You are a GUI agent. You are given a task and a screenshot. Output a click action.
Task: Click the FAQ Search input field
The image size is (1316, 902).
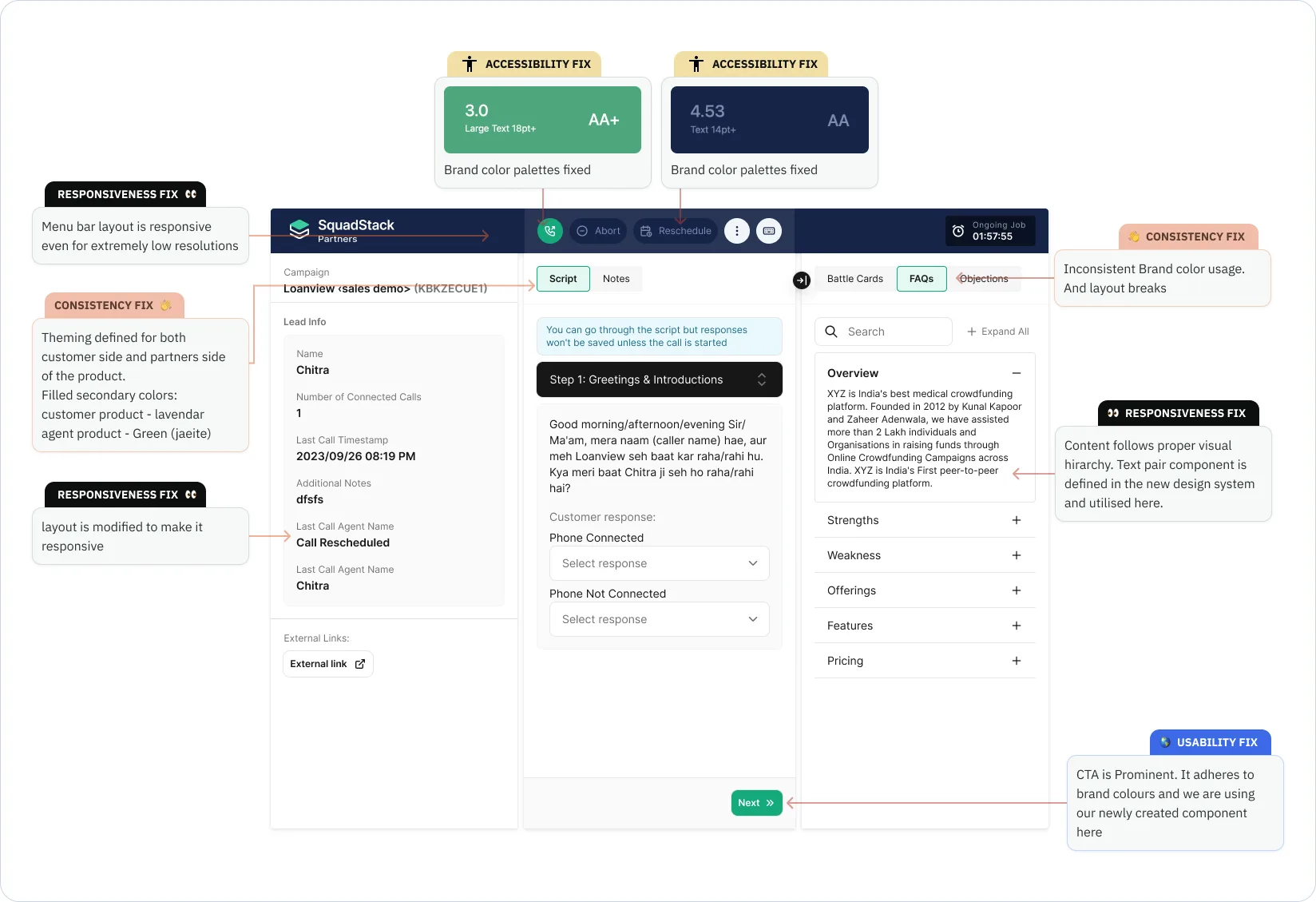(883, 332)
